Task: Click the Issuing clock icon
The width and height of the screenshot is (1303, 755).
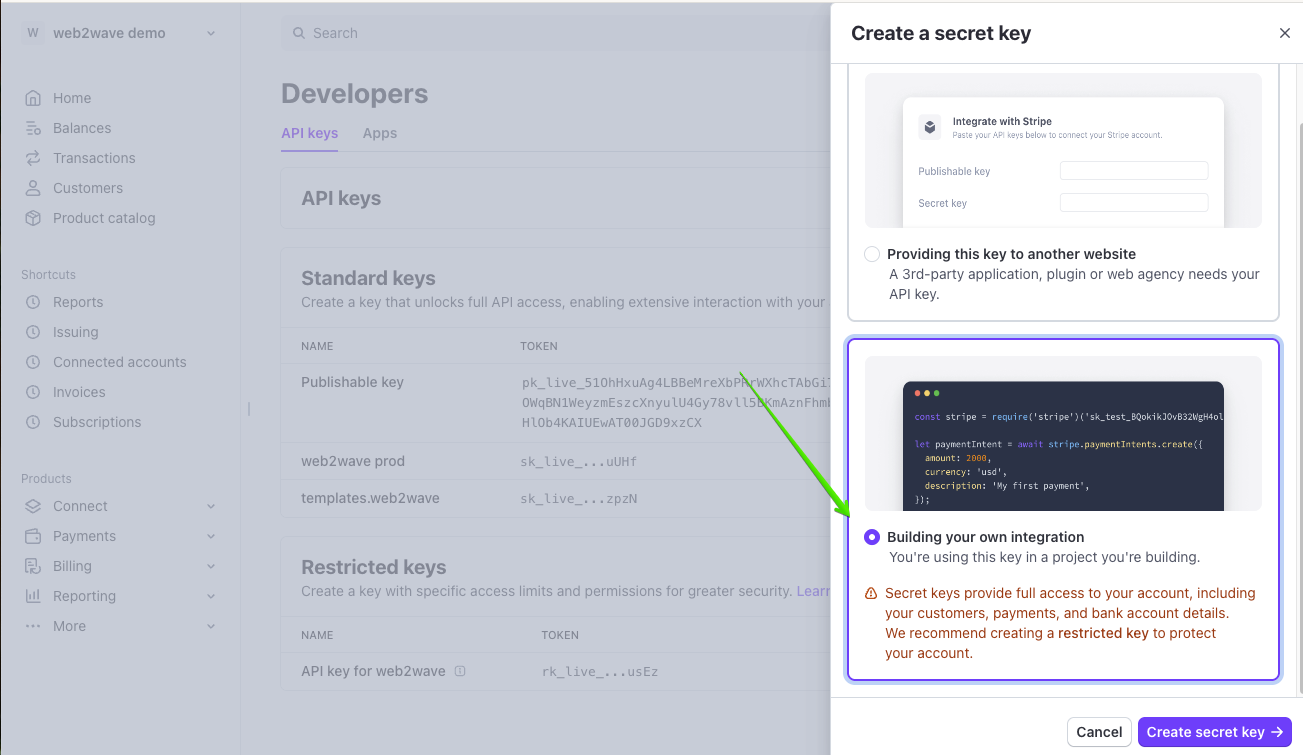Action: 33,332
